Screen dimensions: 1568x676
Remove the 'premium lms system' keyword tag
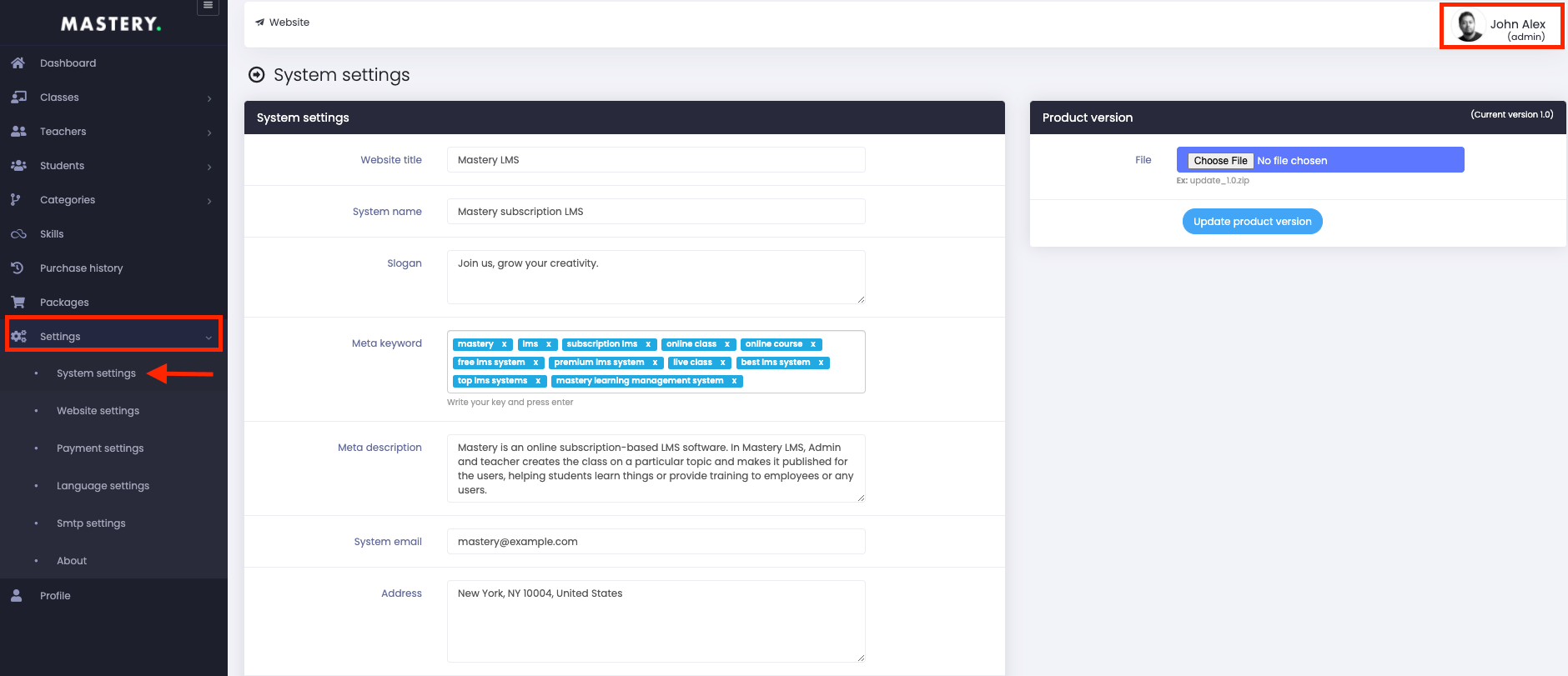coord(655,363)
